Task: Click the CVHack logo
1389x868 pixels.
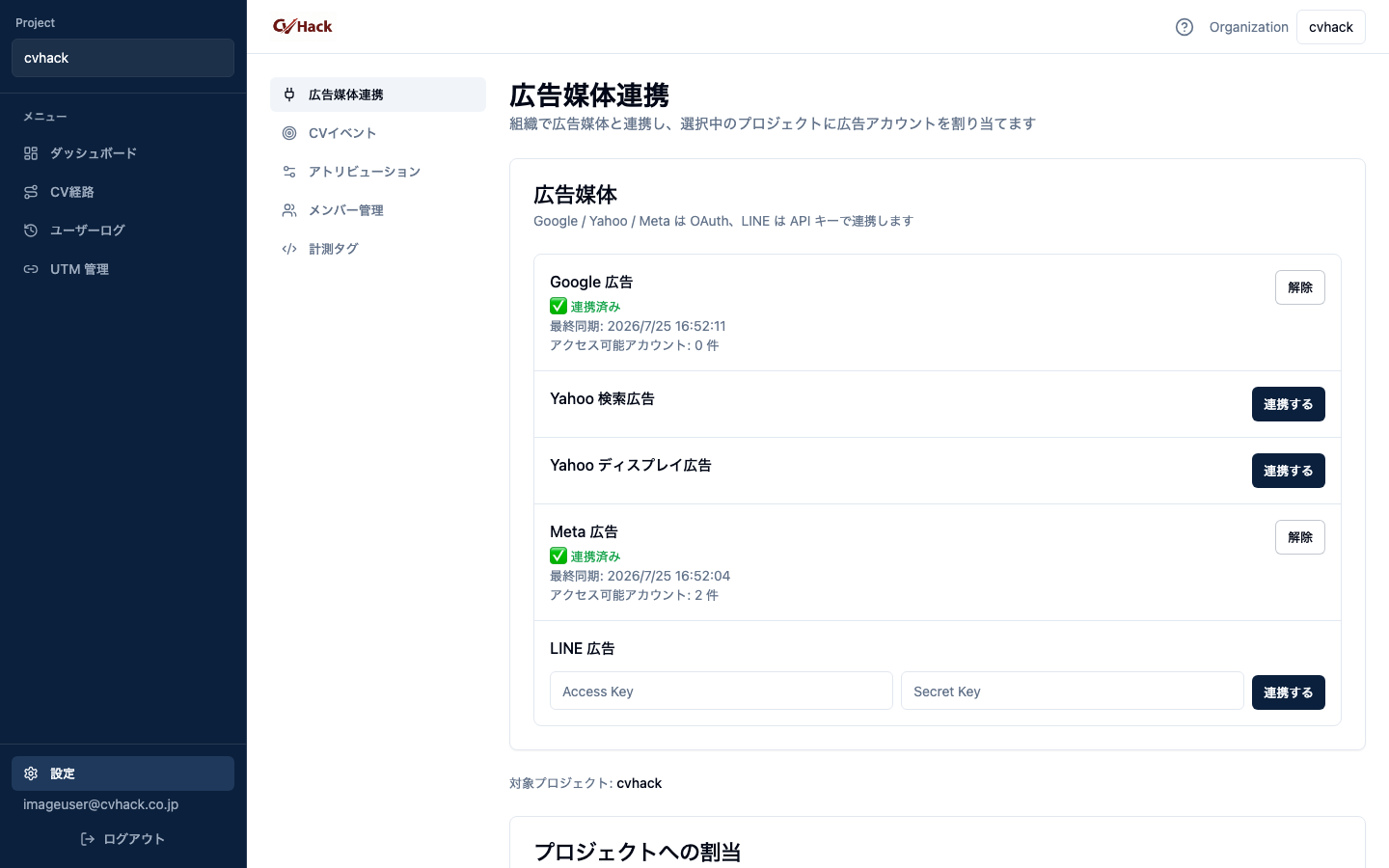Action: [x=302, y=26]
